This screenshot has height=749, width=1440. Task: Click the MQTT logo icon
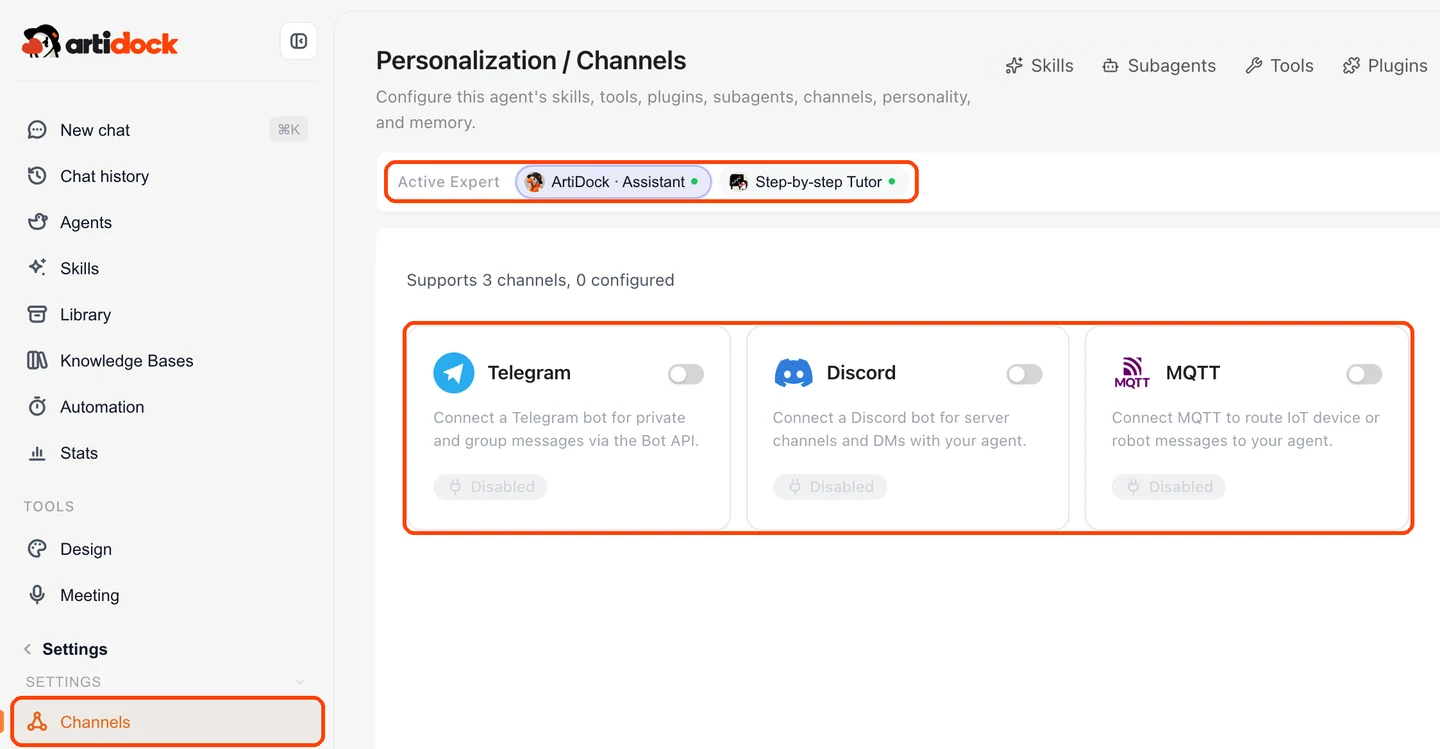coord(1132,373)
